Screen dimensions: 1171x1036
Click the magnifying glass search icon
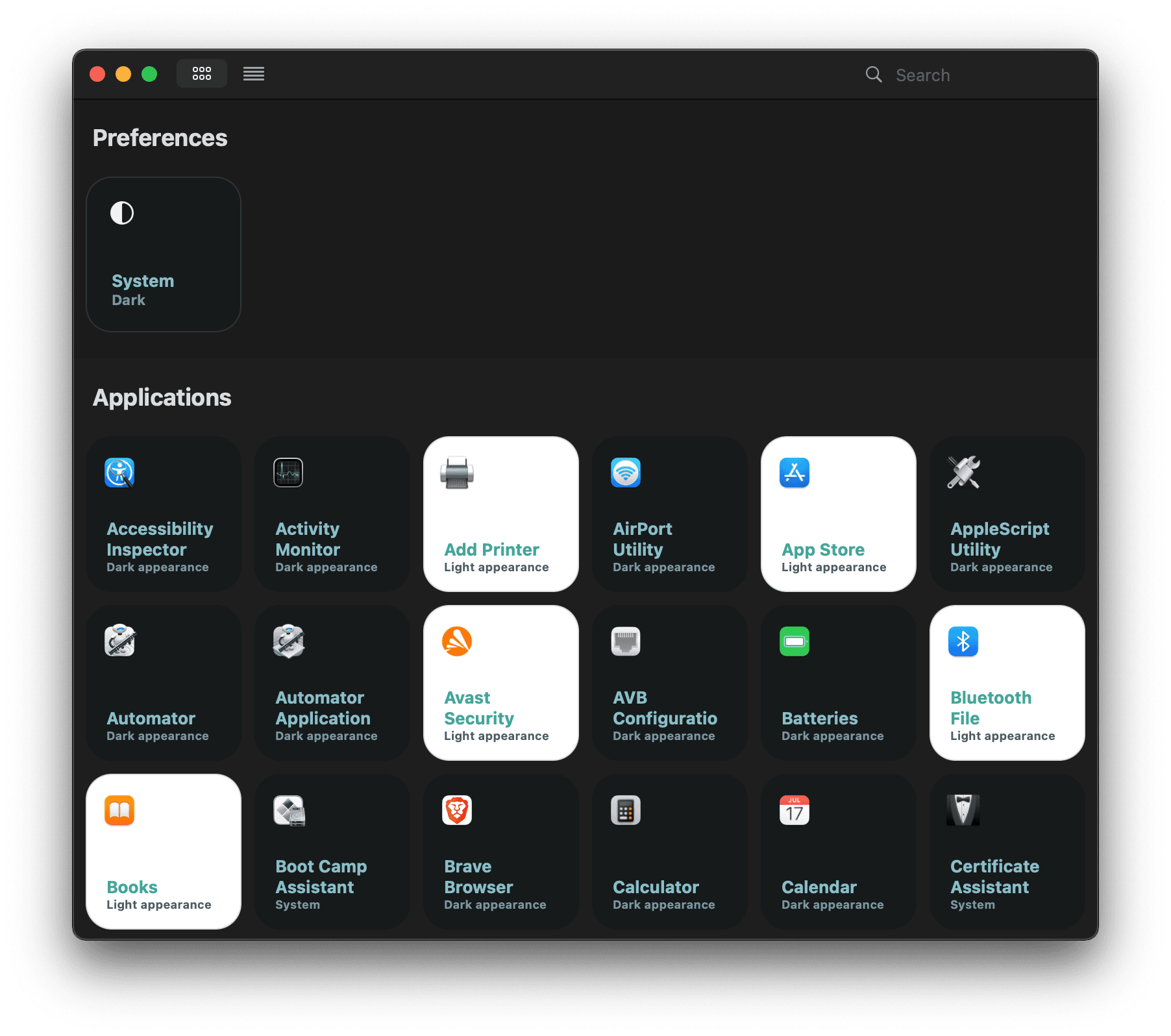[x=874, y=75]
